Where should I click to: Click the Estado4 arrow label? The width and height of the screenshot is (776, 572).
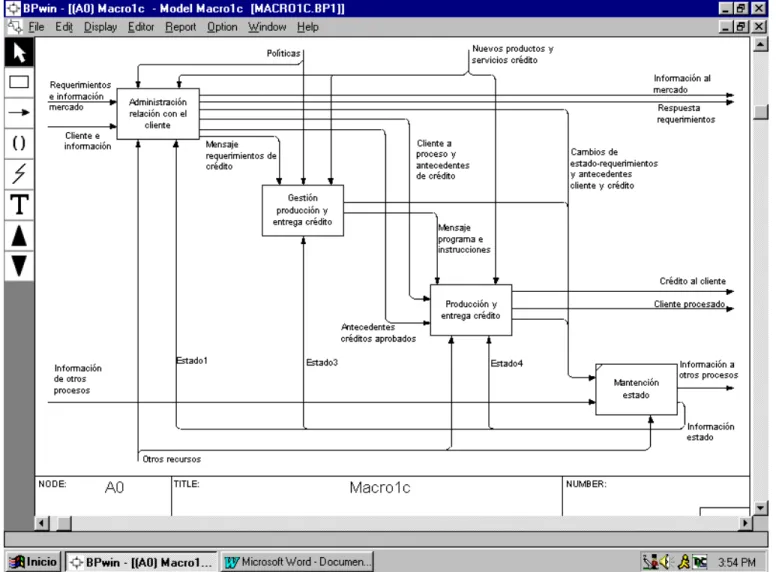[x=507, y=364]
